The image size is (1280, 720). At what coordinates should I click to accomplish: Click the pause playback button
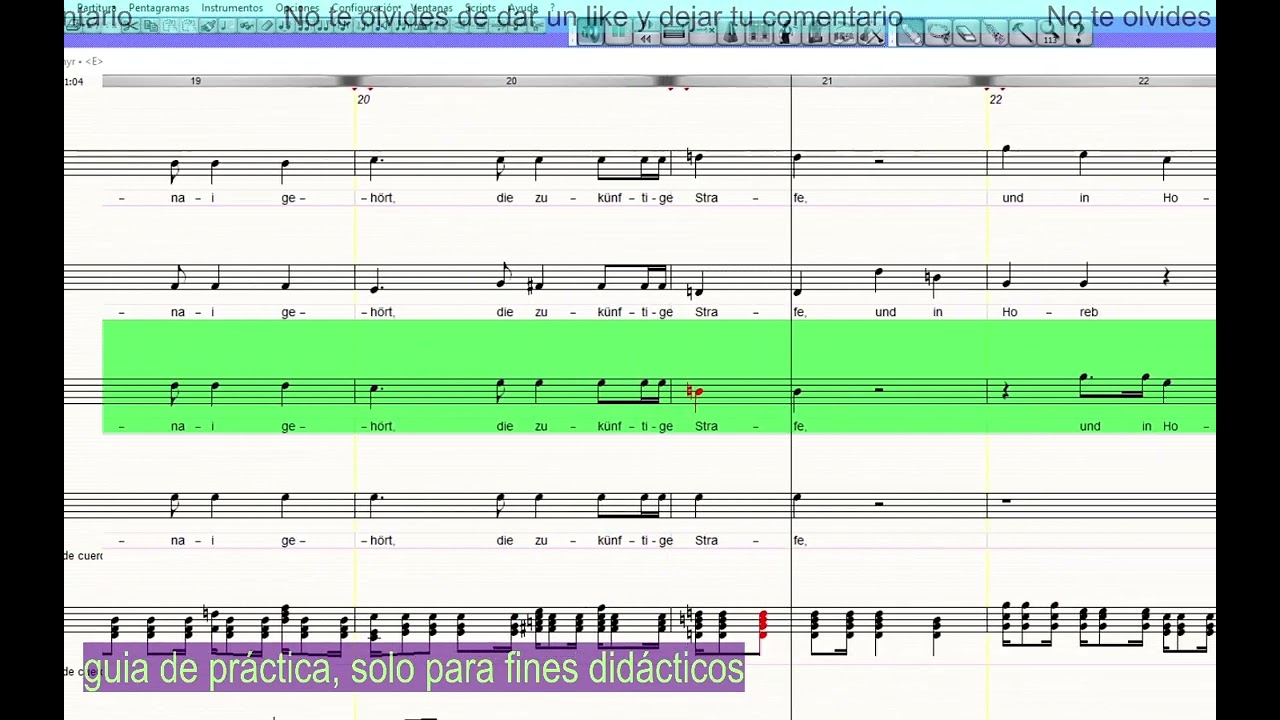pos(618,34)
